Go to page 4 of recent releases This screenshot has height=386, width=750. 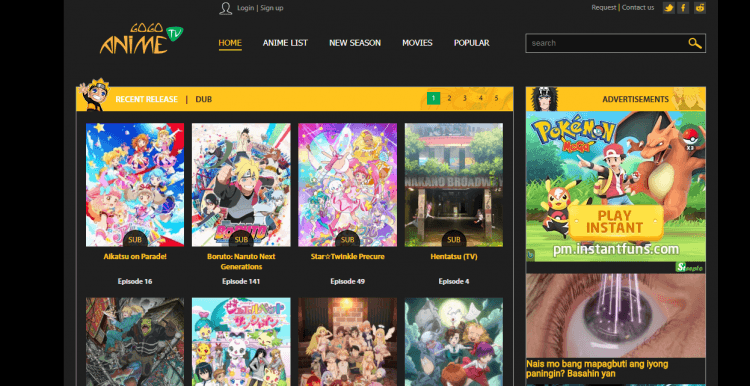tap(481, 99)
